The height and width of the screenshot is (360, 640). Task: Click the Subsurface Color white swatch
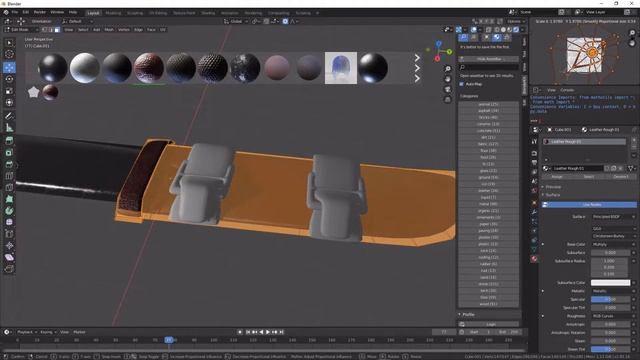[x=610, y=282]
